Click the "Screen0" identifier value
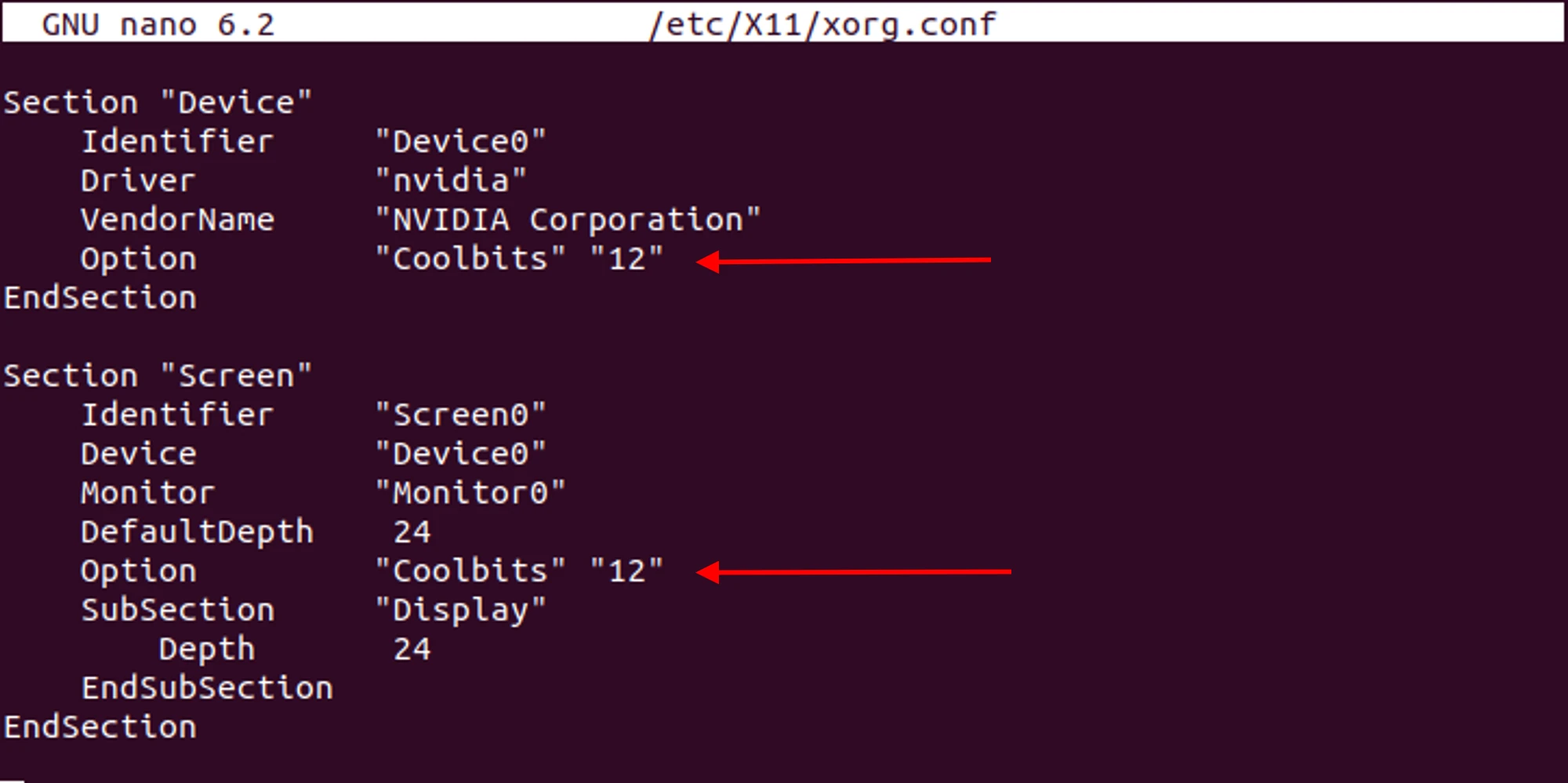1568x783 pixels. [x=460, y=415]
